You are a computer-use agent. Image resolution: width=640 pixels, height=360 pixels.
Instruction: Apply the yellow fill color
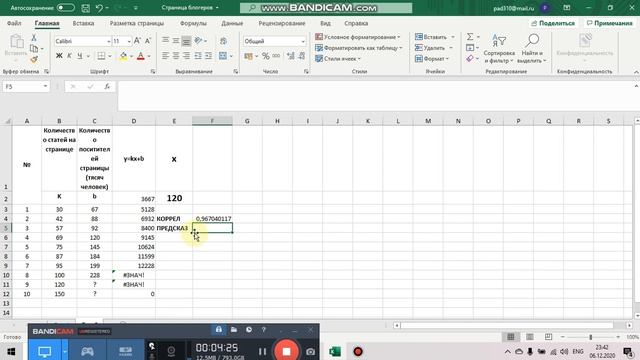coord(123,56)
